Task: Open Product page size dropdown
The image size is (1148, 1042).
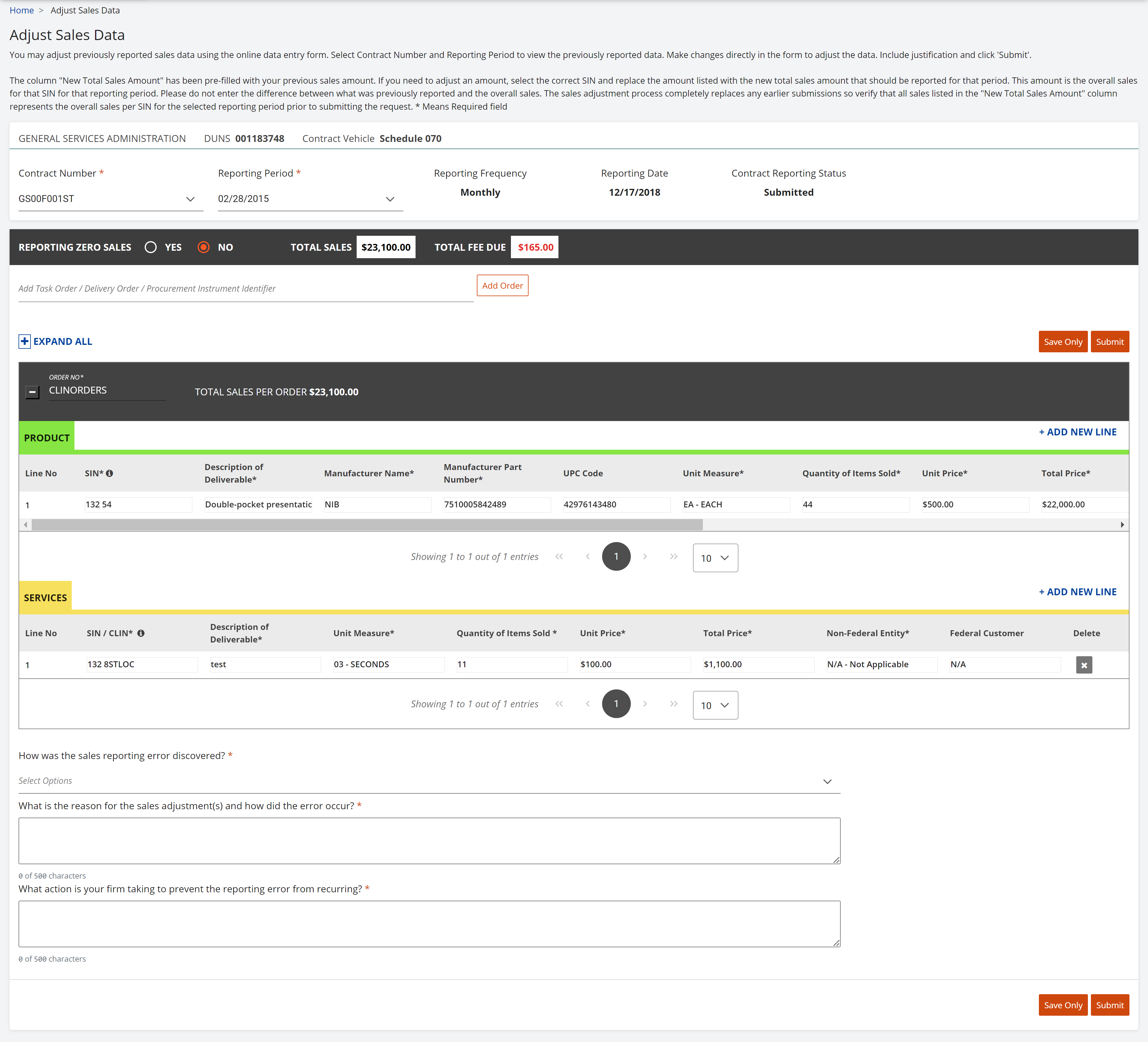Action: [x=715, y=558]
